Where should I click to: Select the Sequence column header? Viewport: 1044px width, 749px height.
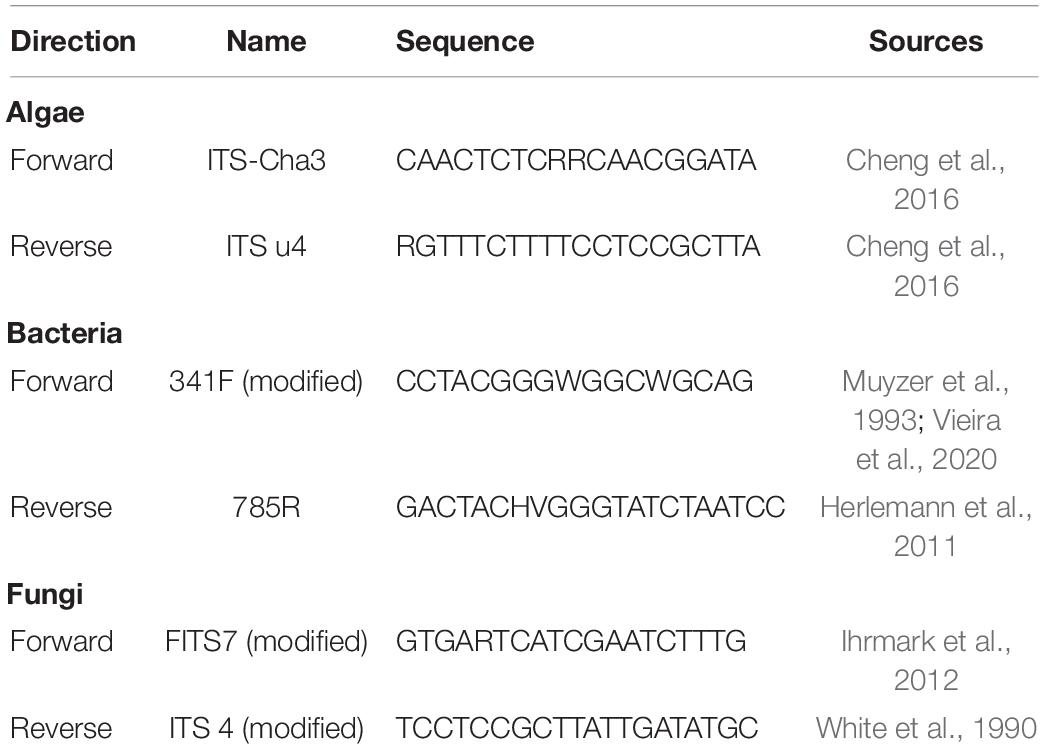(x=465, y=41)
